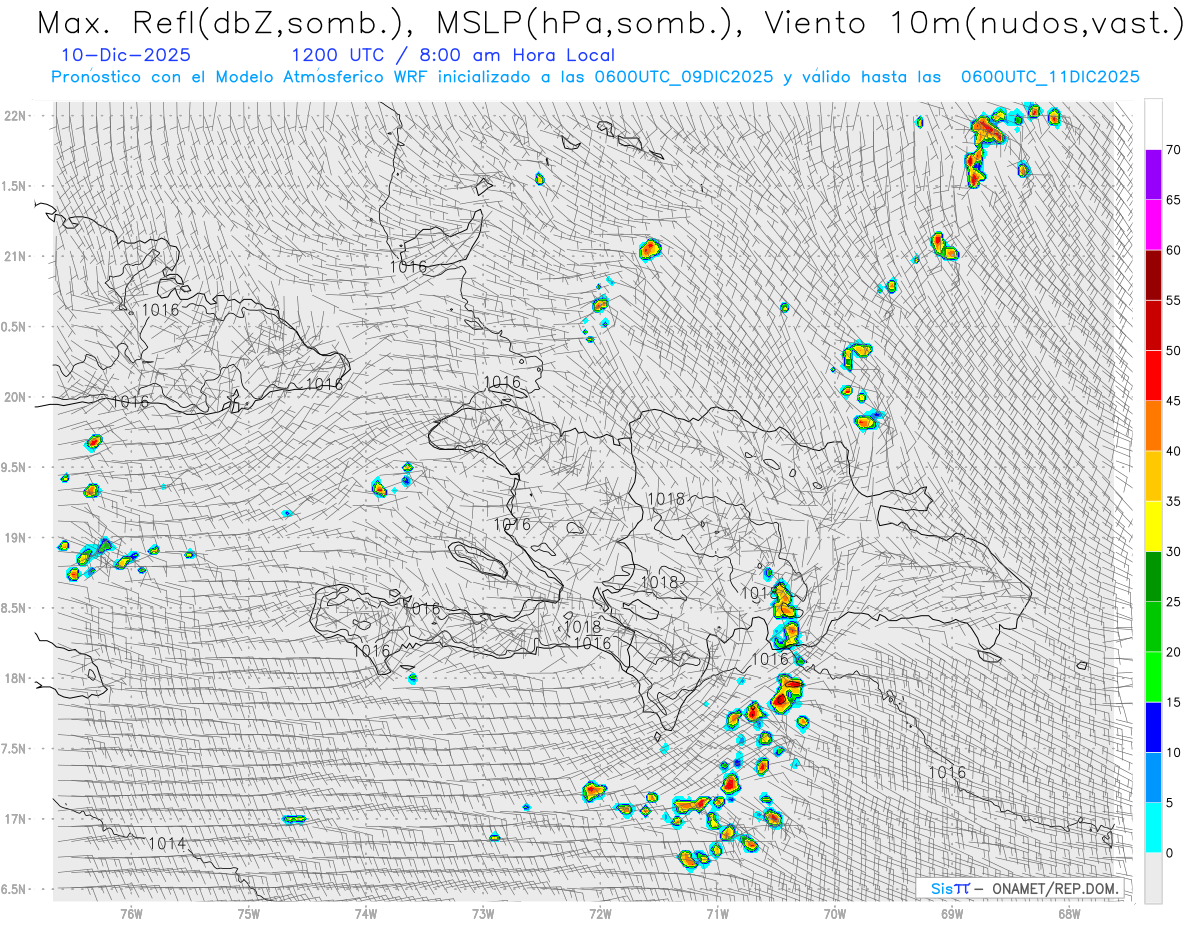Select the date text "10-Dic-2025"
Image resolution: width=1200 pixels, height=927 pixels.
[125, 56]
